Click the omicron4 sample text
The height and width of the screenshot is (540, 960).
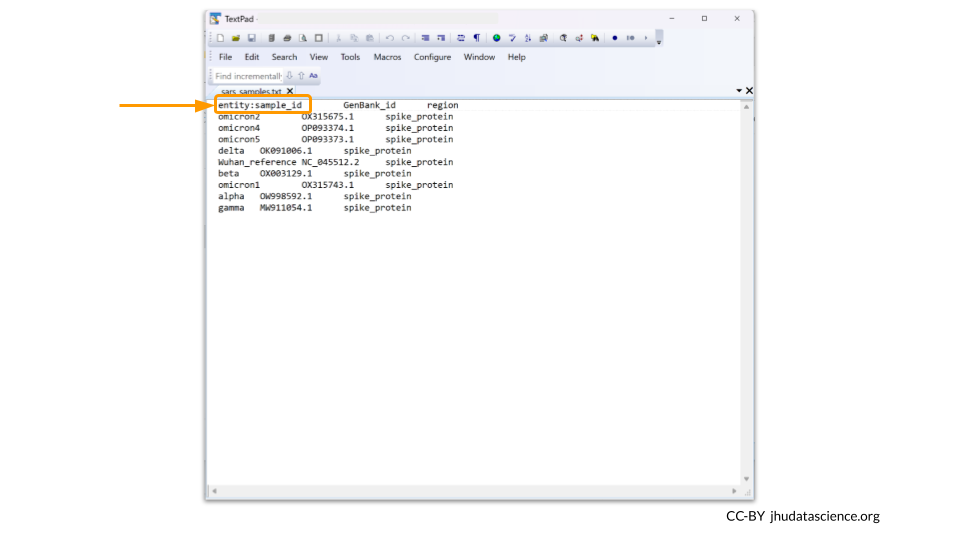click(239, 128)
